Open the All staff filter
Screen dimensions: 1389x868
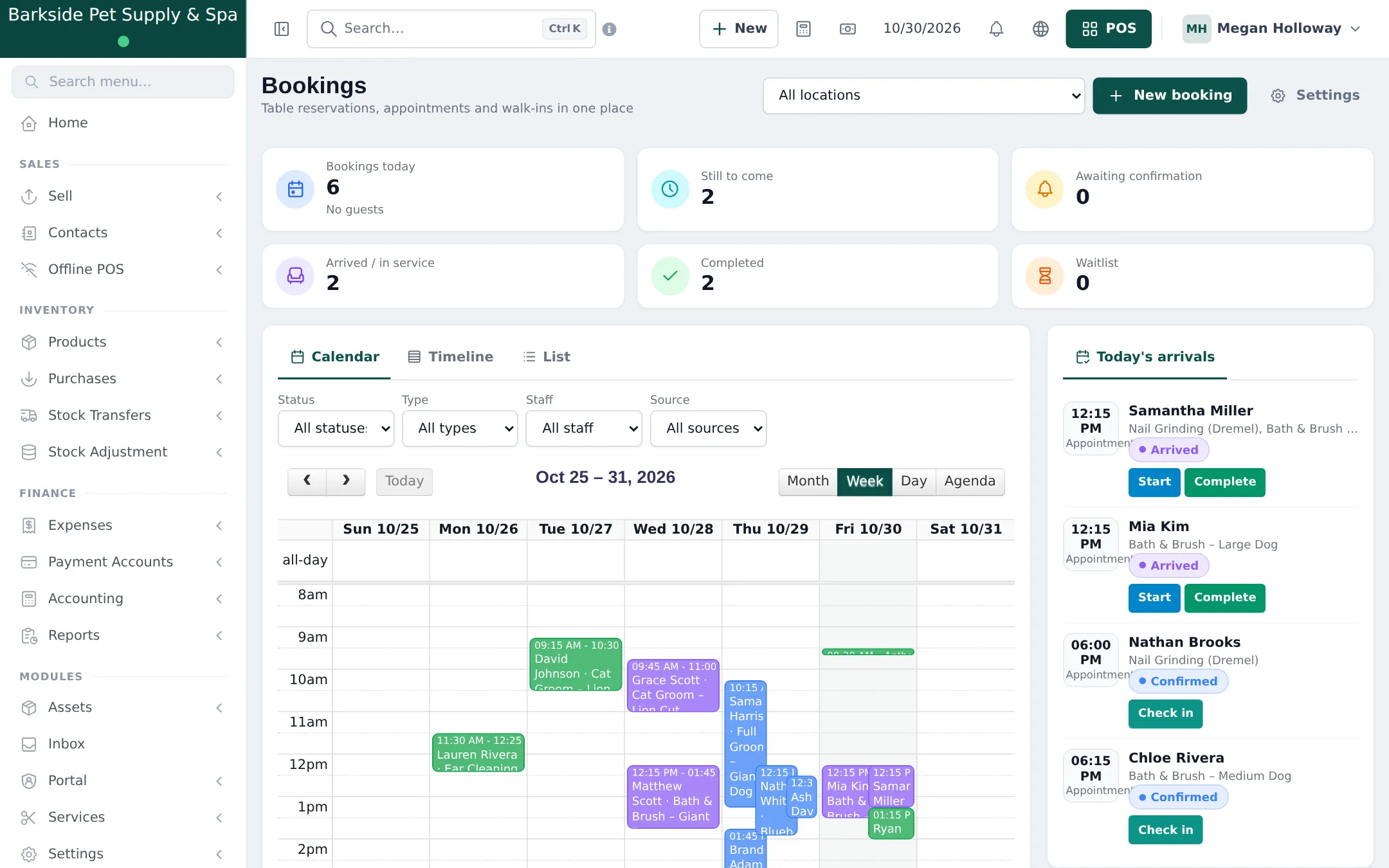click(584, 428)
